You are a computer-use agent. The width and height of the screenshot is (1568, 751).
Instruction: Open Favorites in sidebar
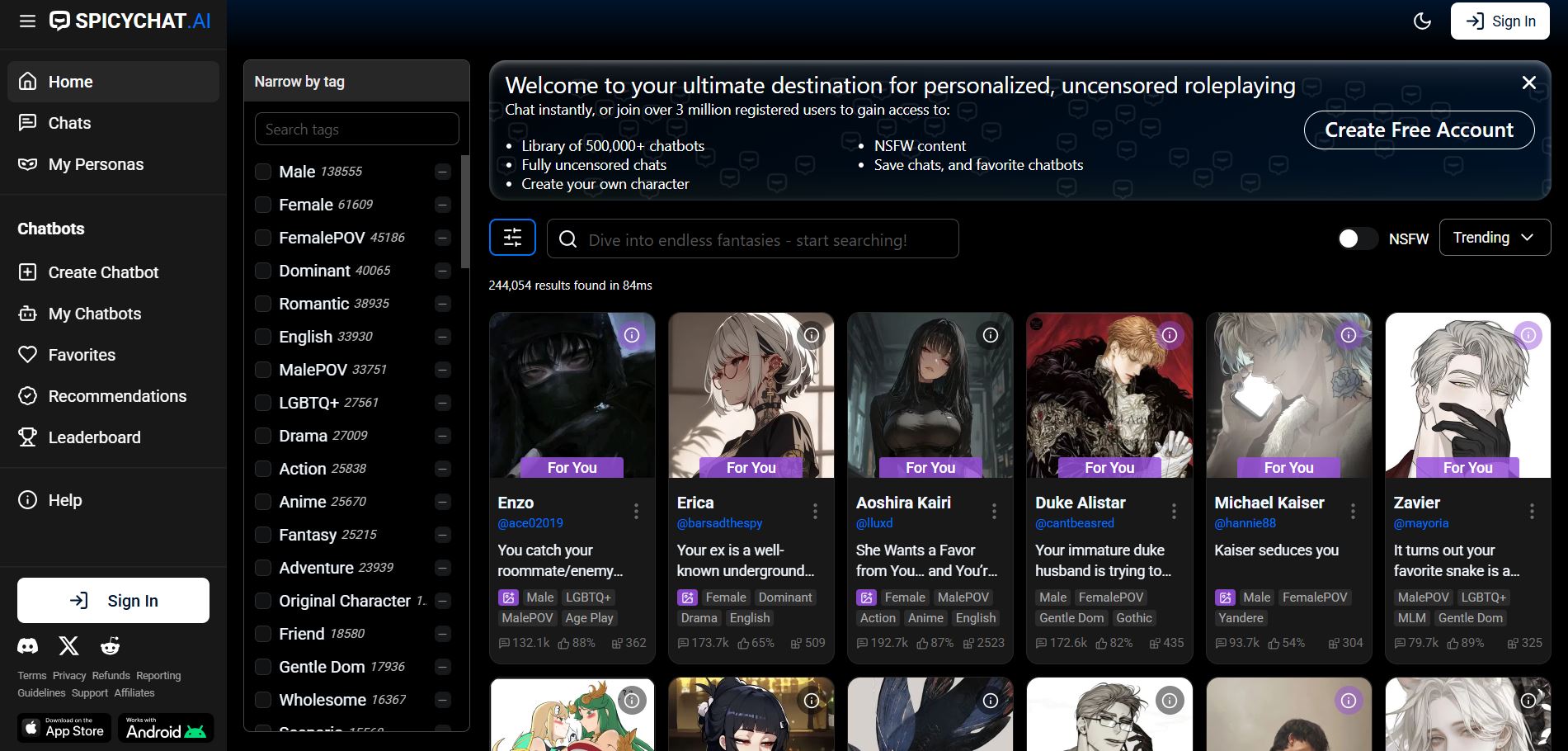(114, 355)
